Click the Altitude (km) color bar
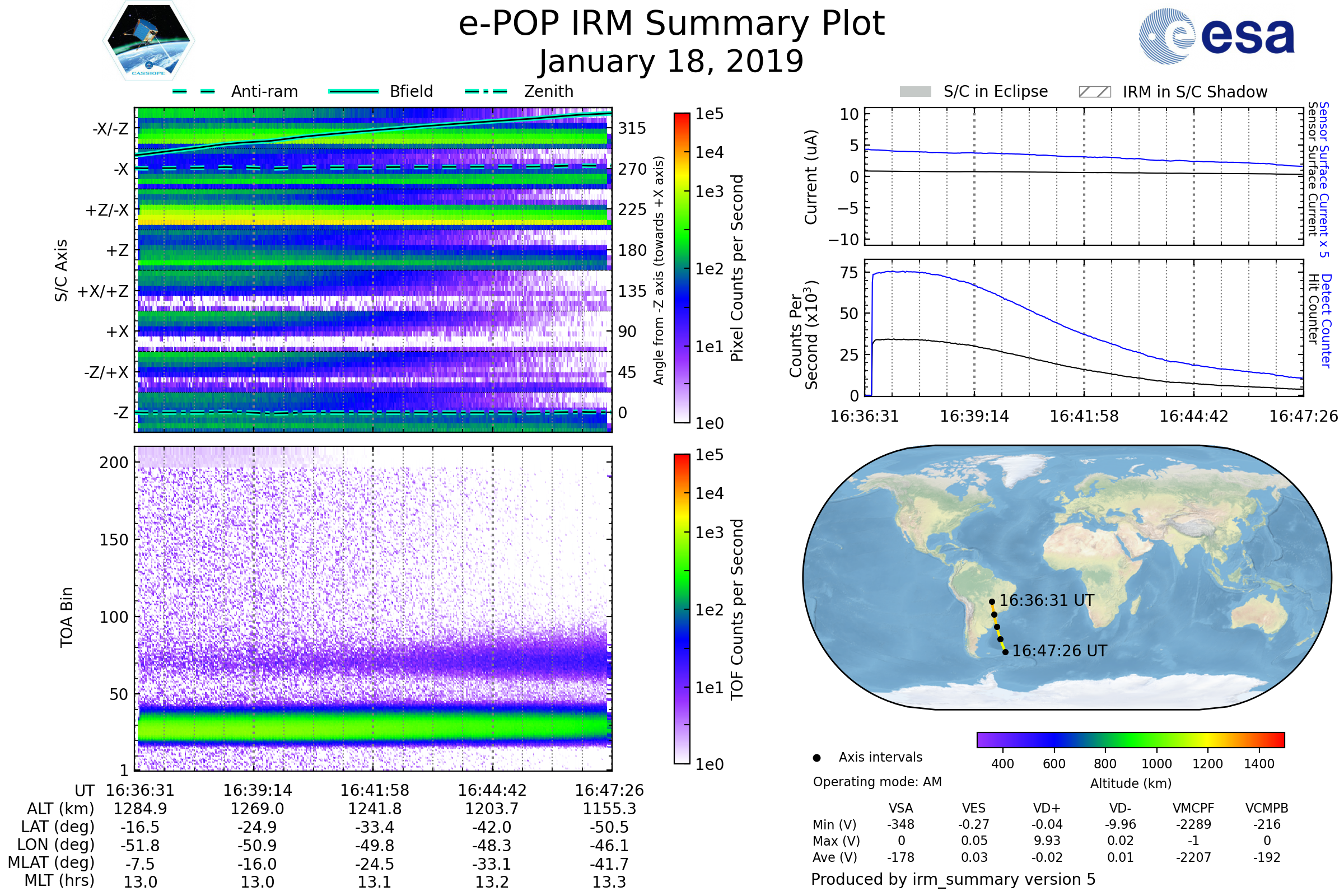Screen dimensions: 1344x896 [x=1131, y=740]
